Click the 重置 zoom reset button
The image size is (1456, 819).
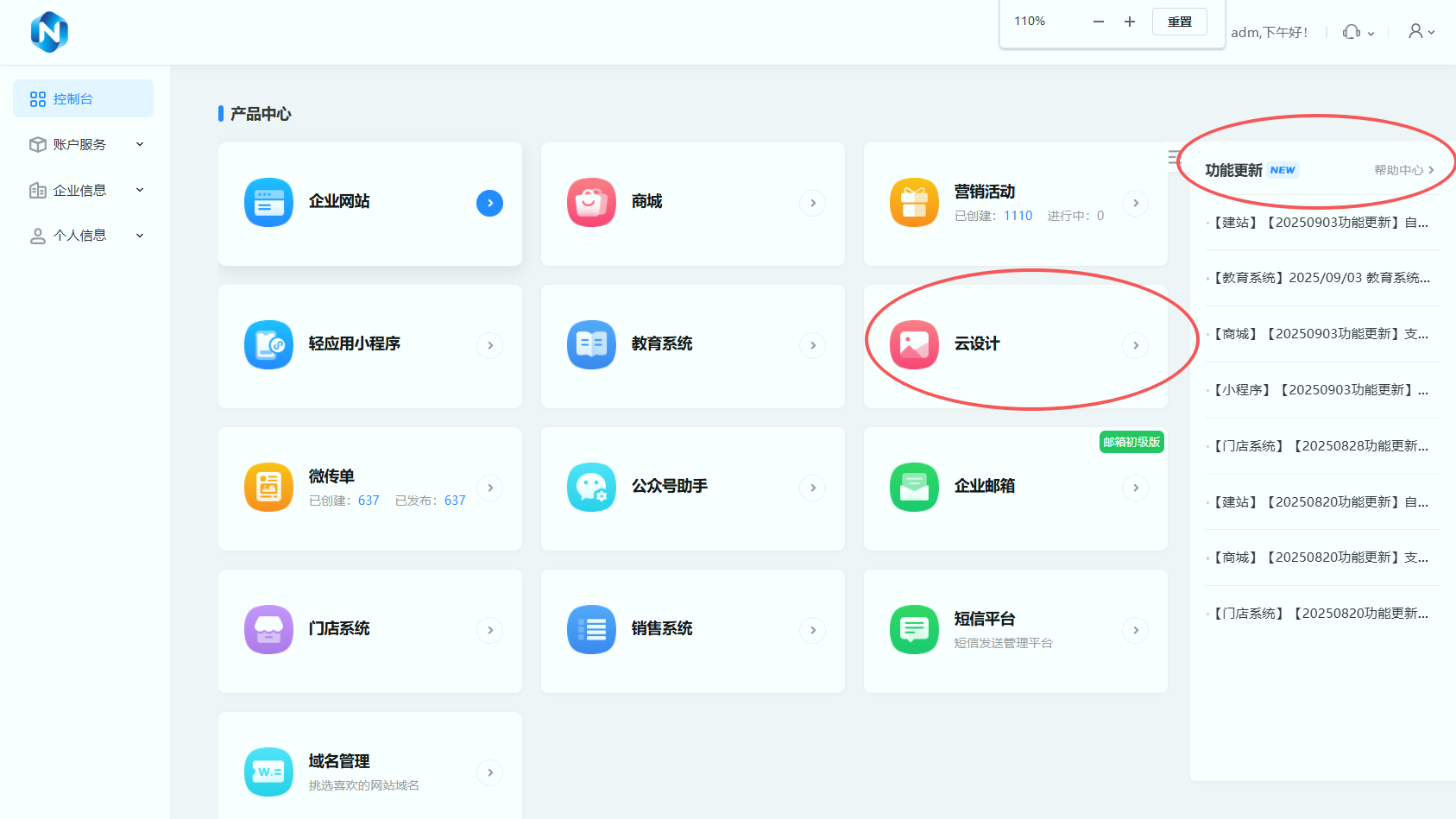[1179, 22]
